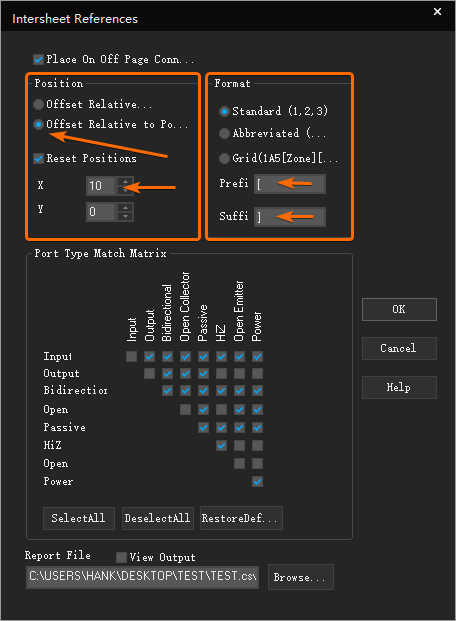Toggle Place On Off Page Connector checkbox
Viewport: 456px width, 621px height.
pos(38,60)
